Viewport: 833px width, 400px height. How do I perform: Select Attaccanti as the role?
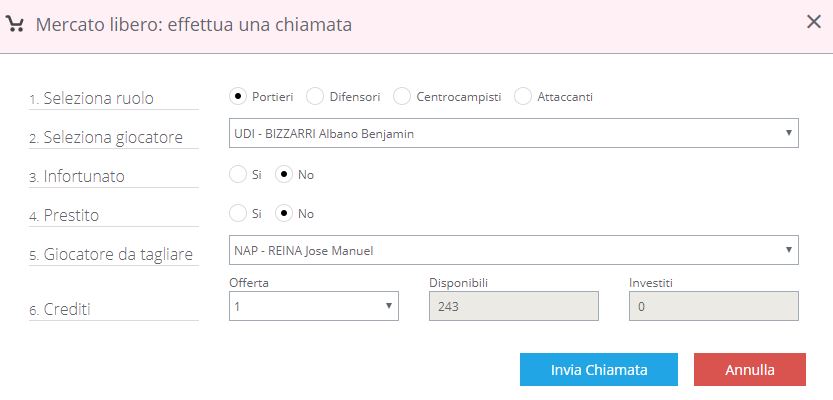[x=523, y=96]
